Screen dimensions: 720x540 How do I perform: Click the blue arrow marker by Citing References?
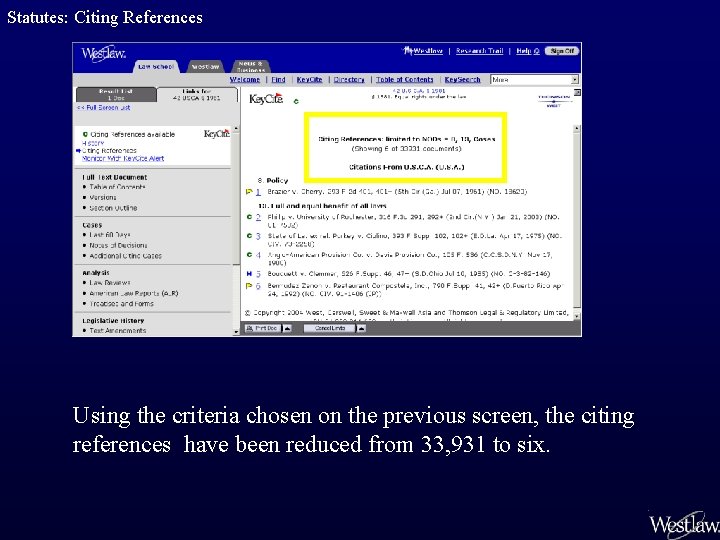point(79,151)
